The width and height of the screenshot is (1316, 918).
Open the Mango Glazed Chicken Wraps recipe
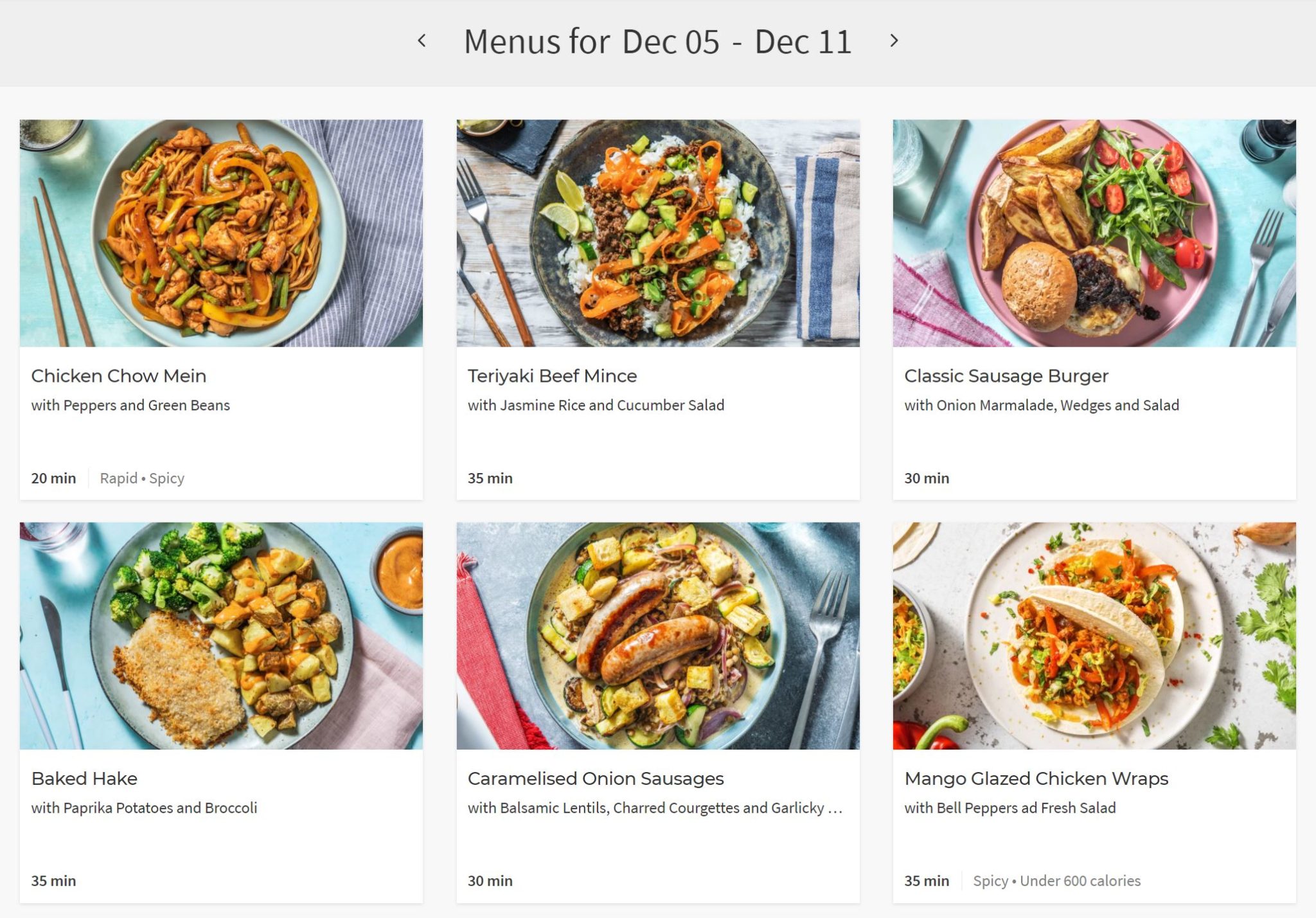pos(1036,779)
